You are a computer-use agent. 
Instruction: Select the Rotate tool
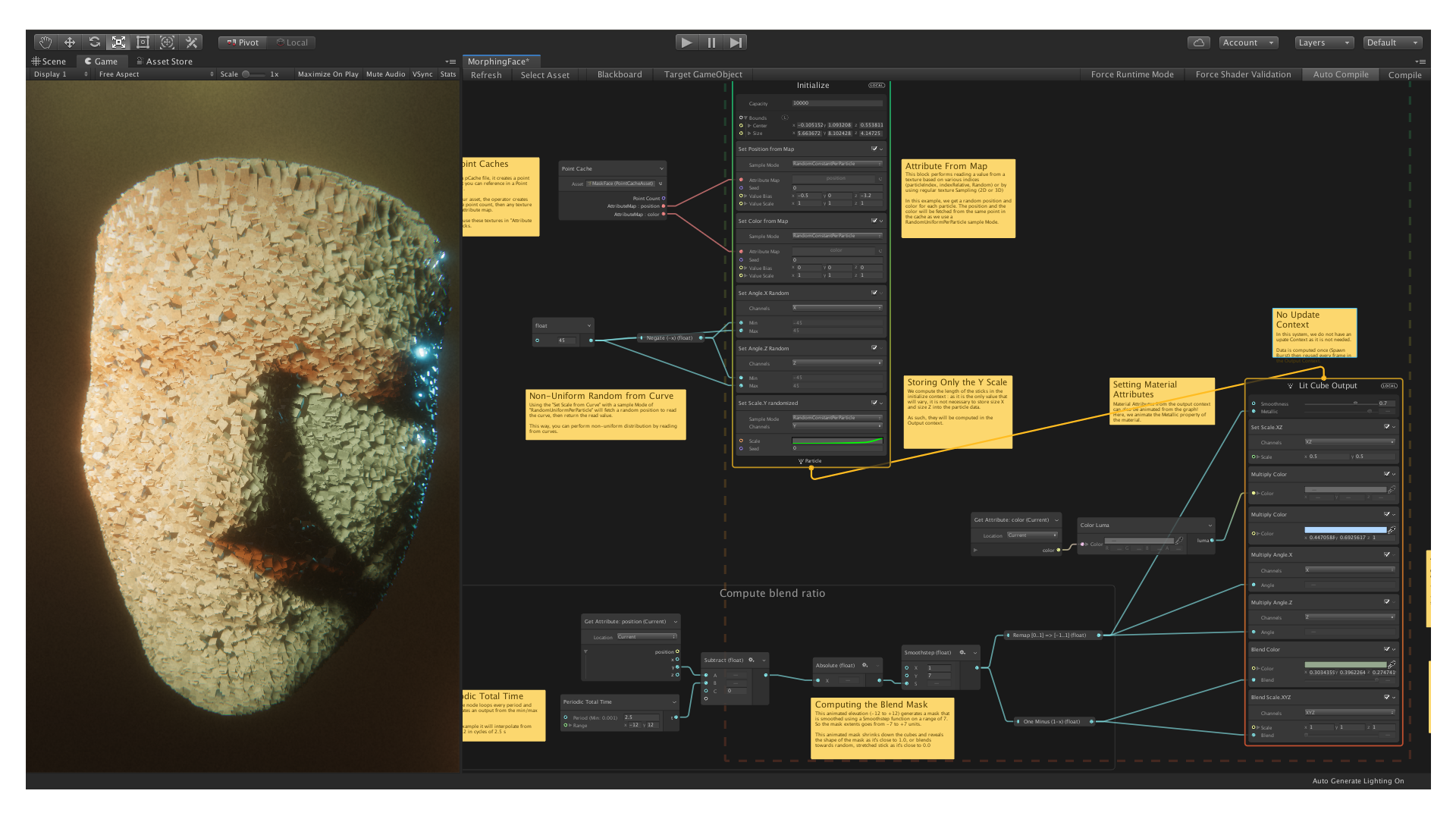94,42
